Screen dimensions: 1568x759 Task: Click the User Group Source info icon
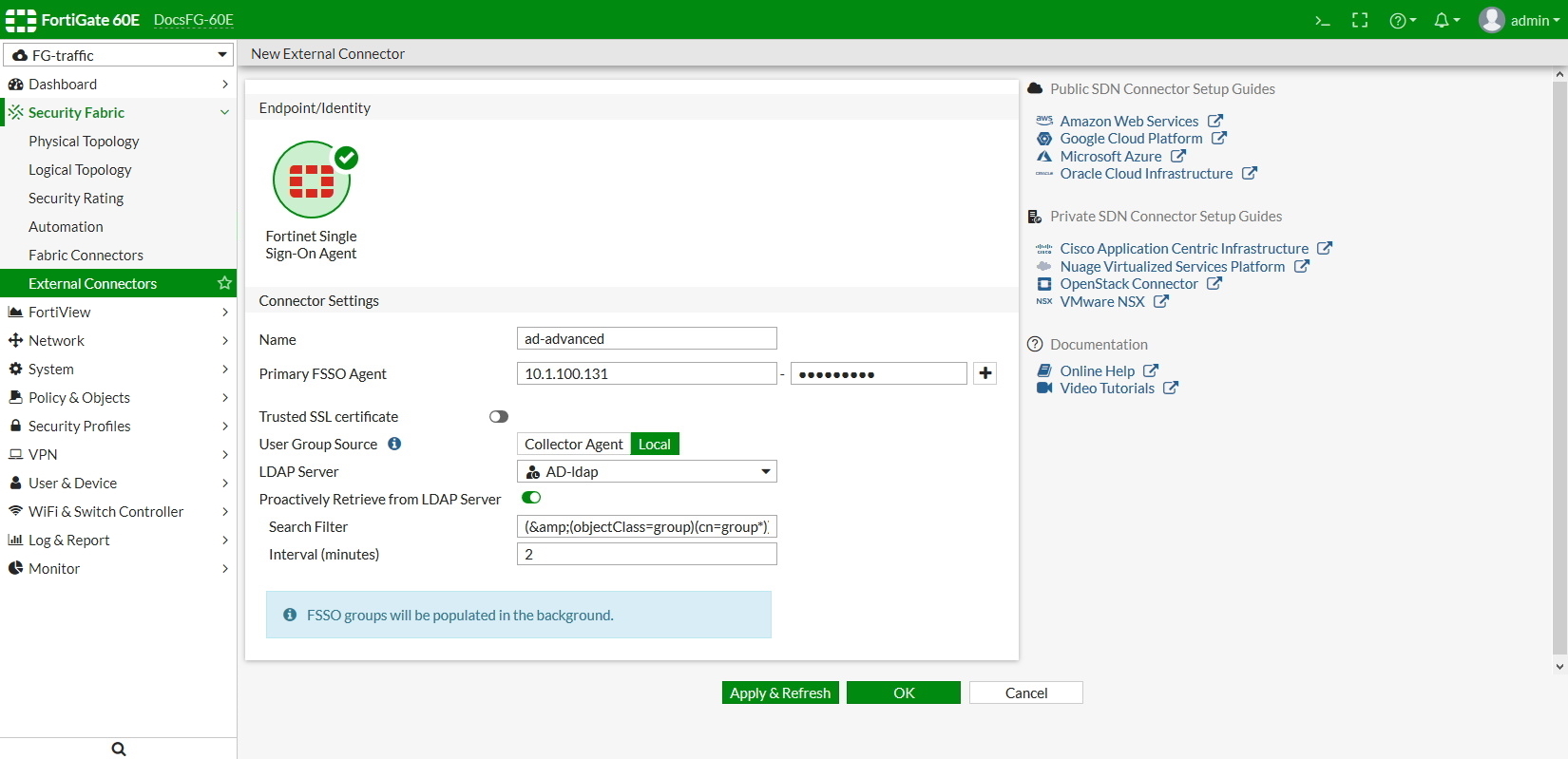[394, 444]
